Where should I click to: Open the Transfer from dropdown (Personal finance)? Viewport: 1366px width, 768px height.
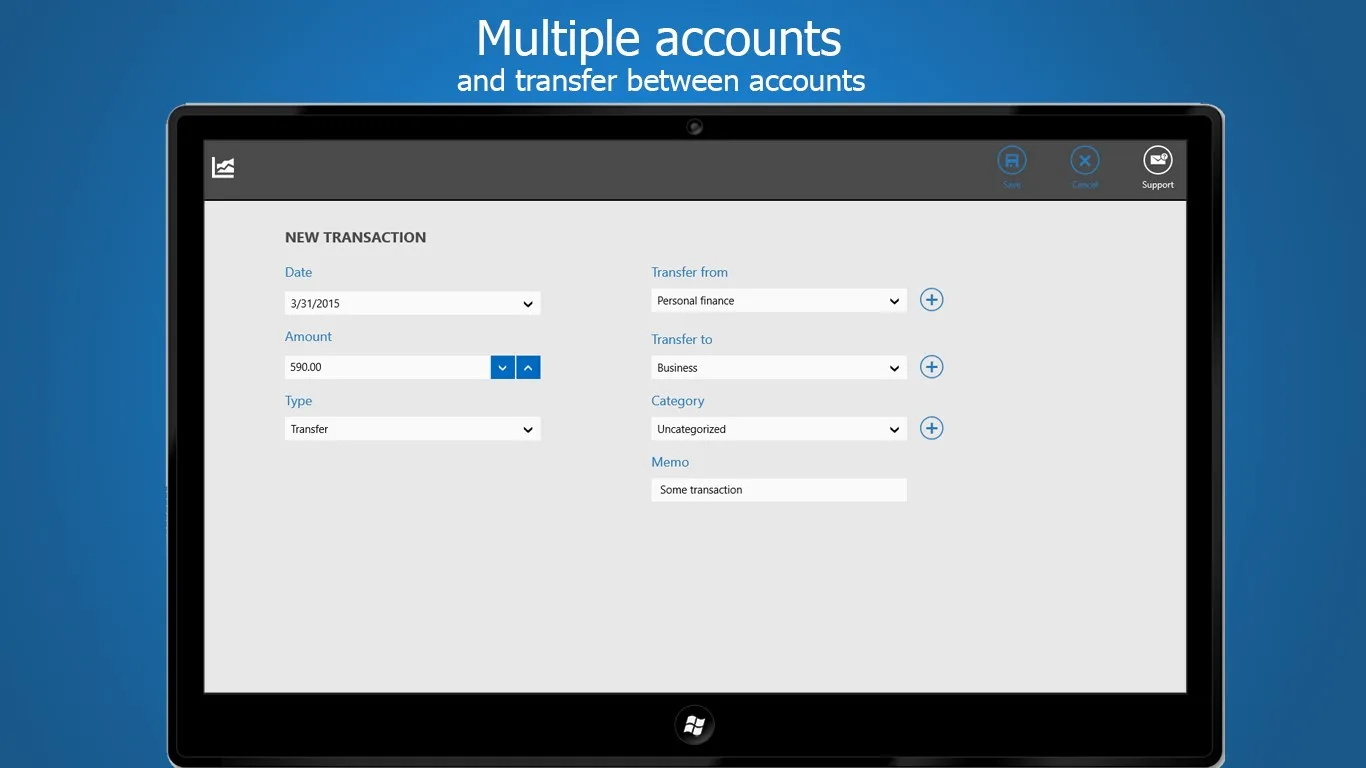pos(779,300)
